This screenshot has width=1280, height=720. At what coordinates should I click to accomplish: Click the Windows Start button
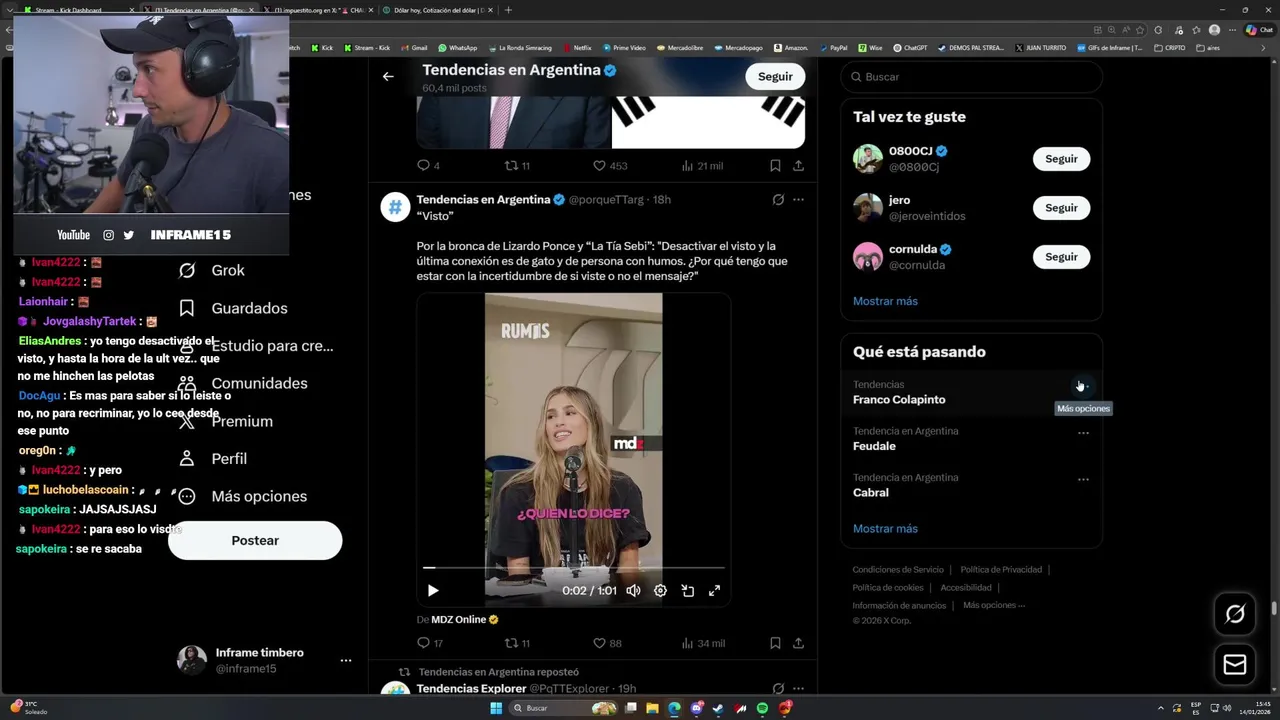click(496, 708)
